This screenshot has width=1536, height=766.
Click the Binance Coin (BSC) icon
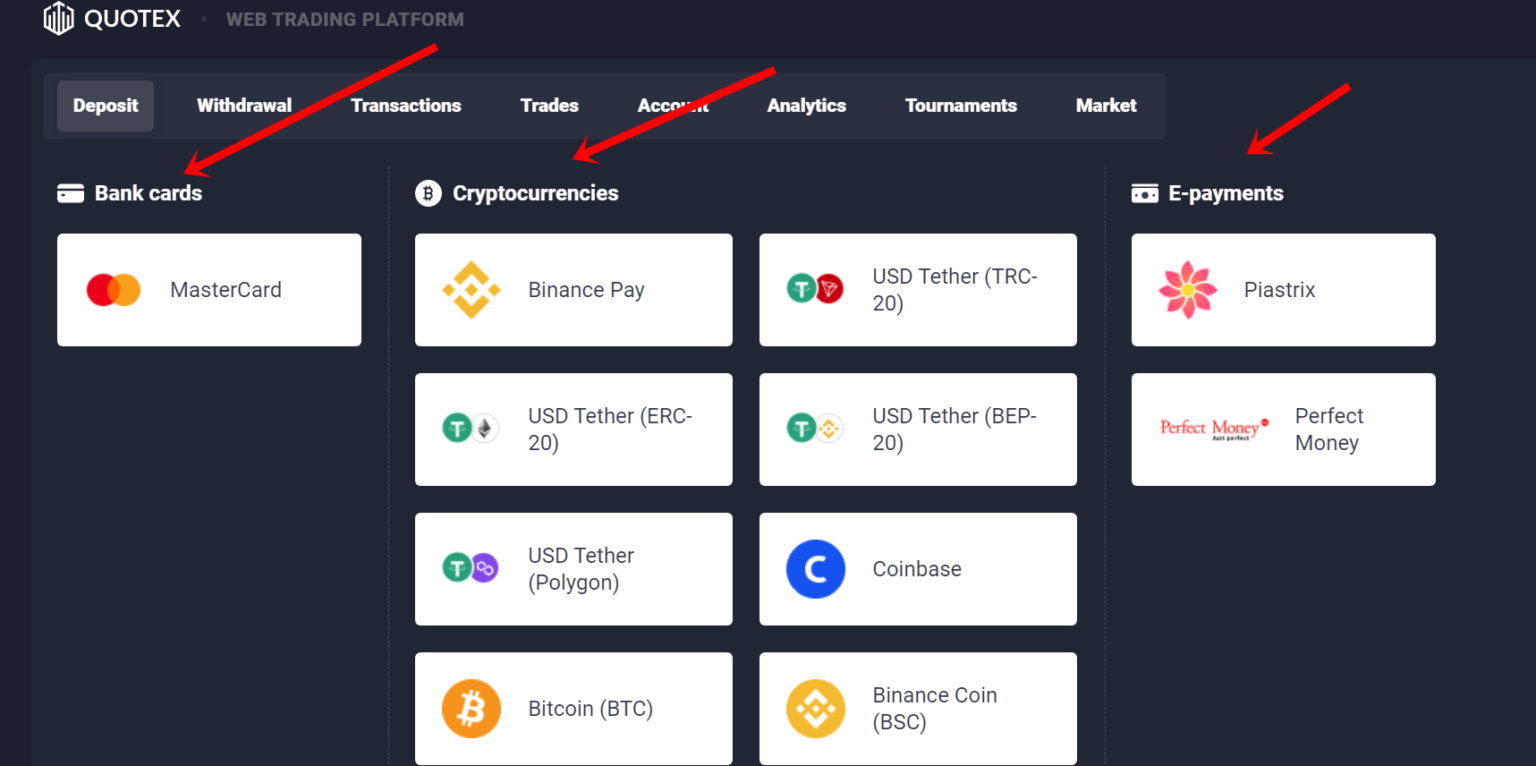tap(815, 709)
